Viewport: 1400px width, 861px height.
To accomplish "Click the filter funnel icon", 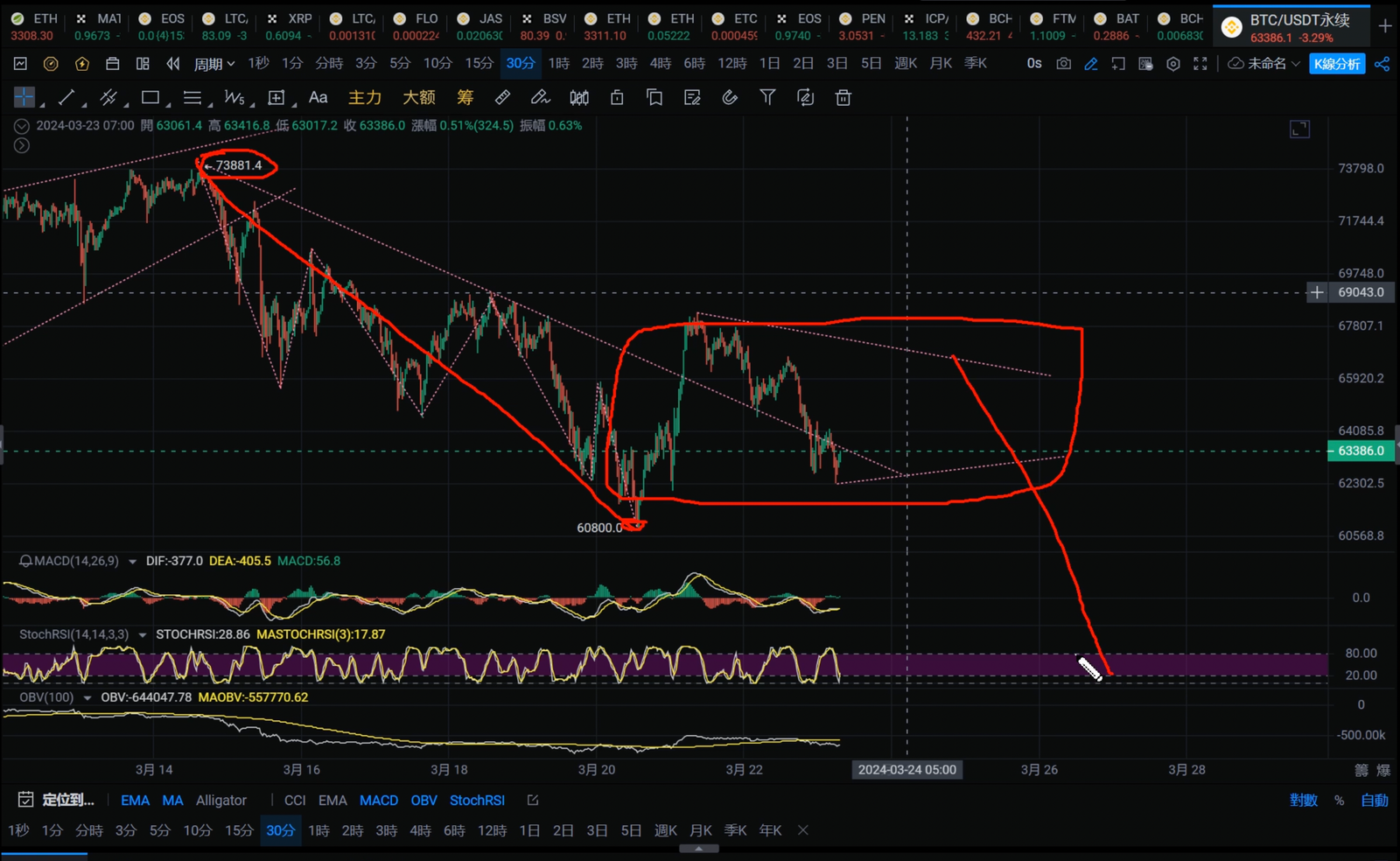I will coord(767,97).
